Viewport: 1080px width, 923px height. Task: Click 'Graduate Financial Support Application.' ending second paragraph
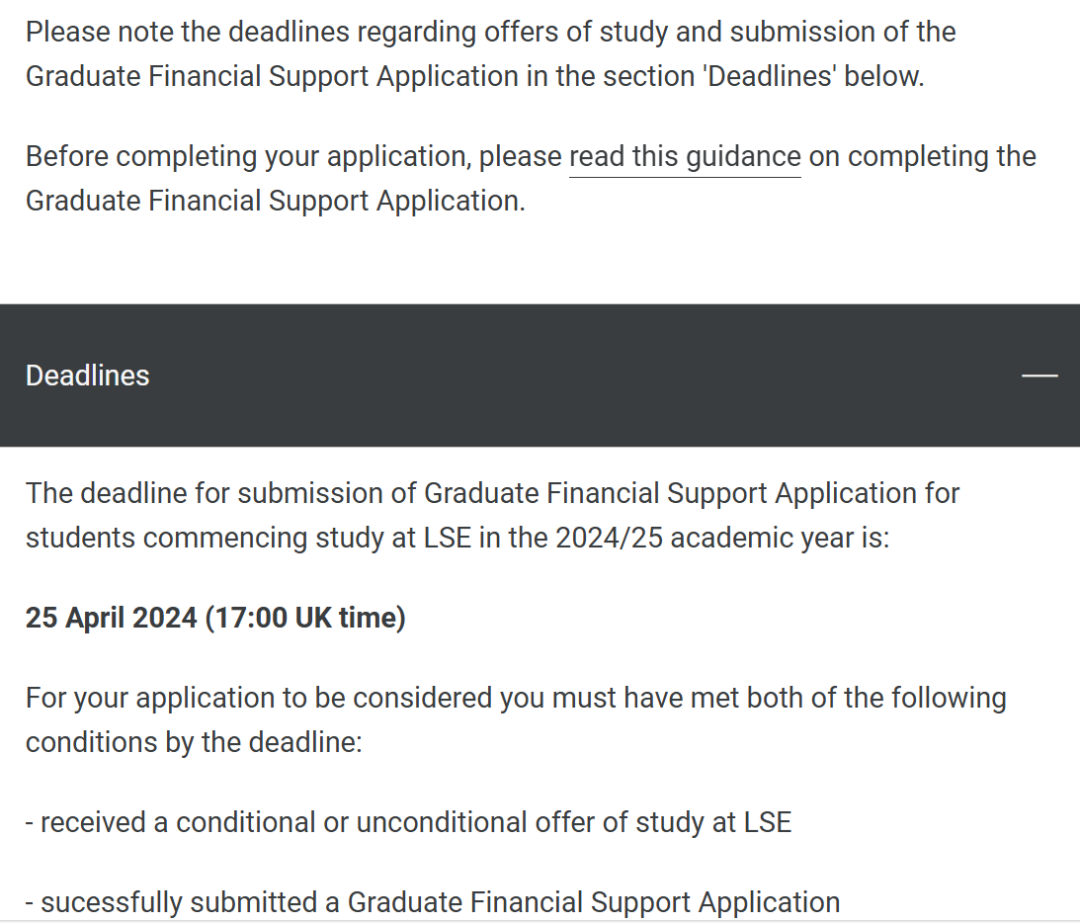pos(276,201)
